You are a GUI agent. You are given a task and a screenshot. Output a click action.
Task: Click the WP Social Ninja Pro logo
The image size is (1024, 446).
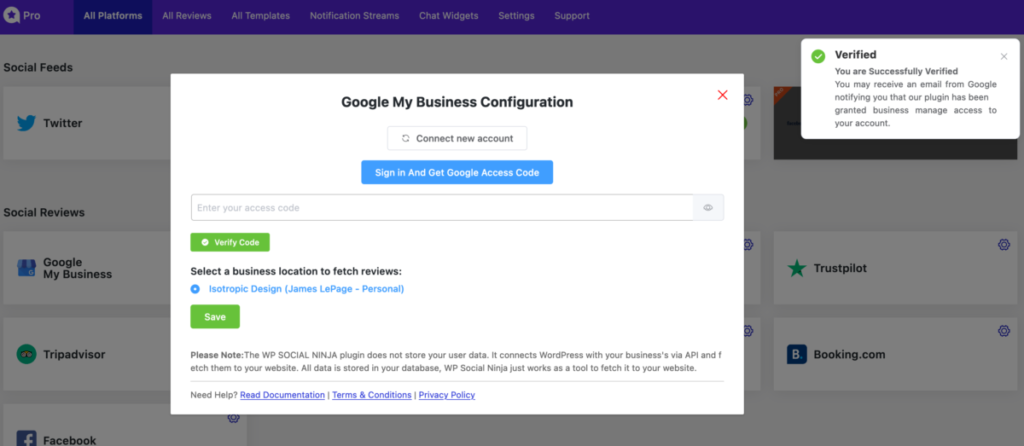22,16
